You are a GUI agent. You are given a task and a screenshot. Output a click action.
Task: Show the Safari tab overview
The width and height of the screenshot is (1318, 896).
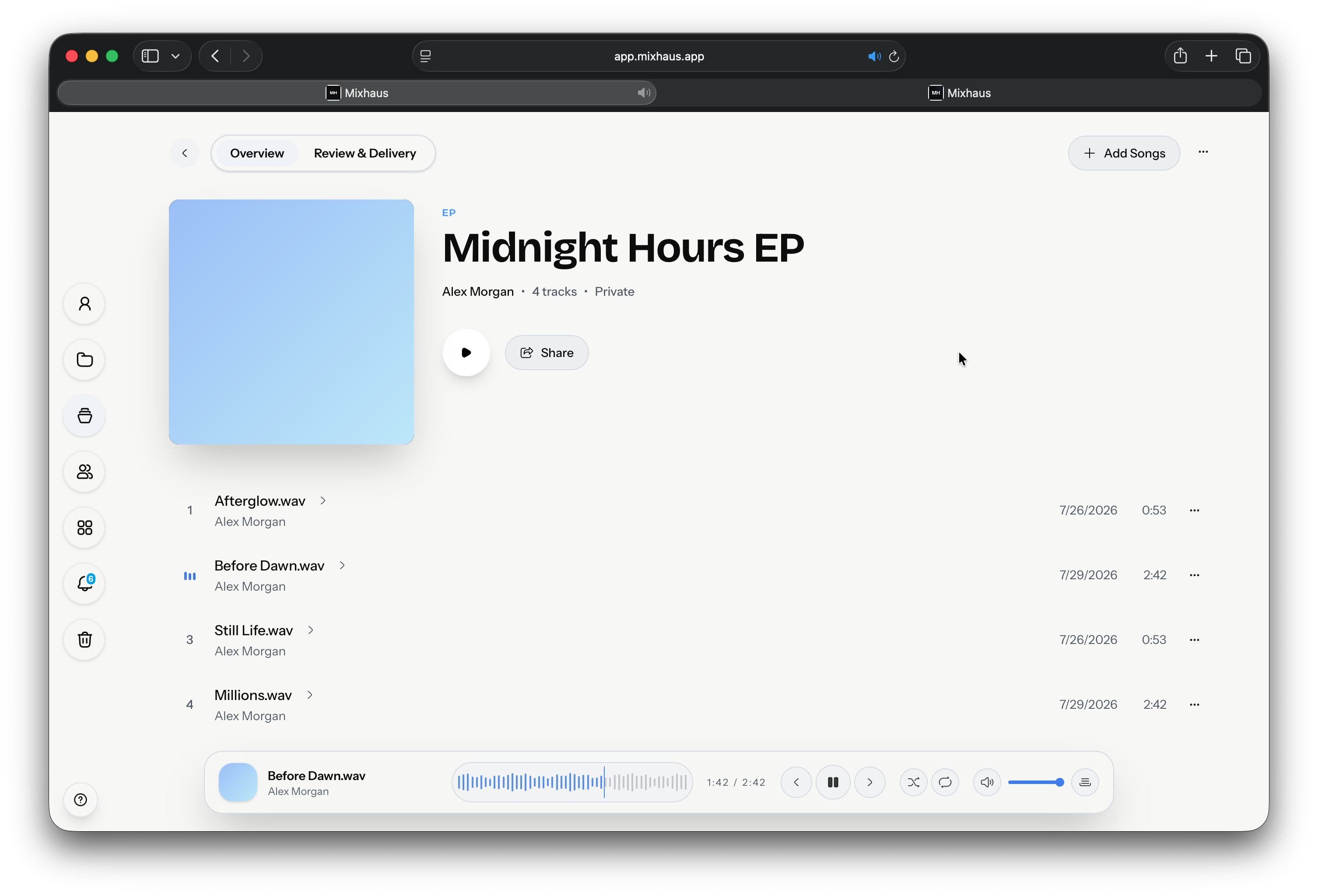1243,56
